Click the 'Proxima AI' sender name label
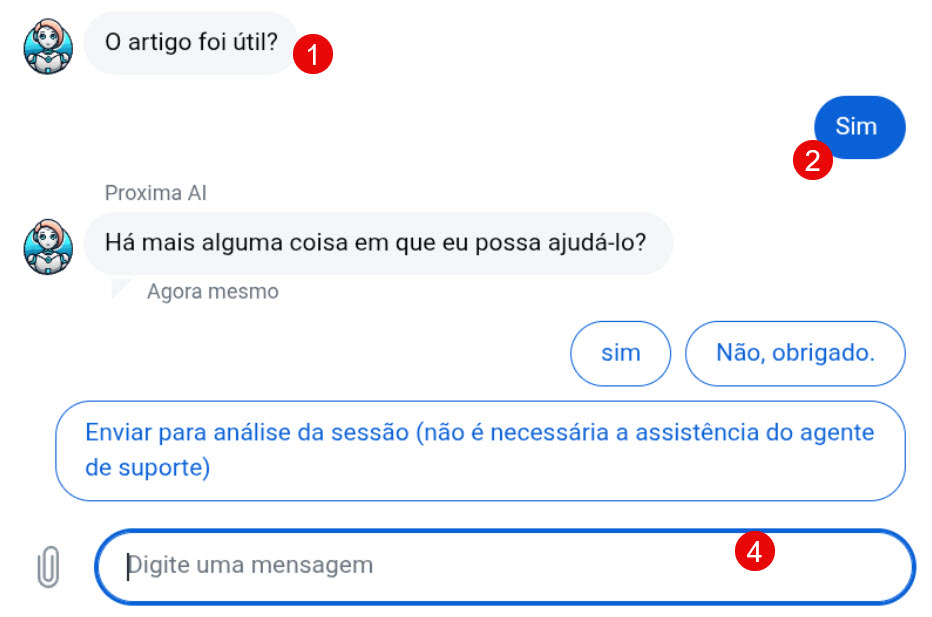 pos(155,192)
